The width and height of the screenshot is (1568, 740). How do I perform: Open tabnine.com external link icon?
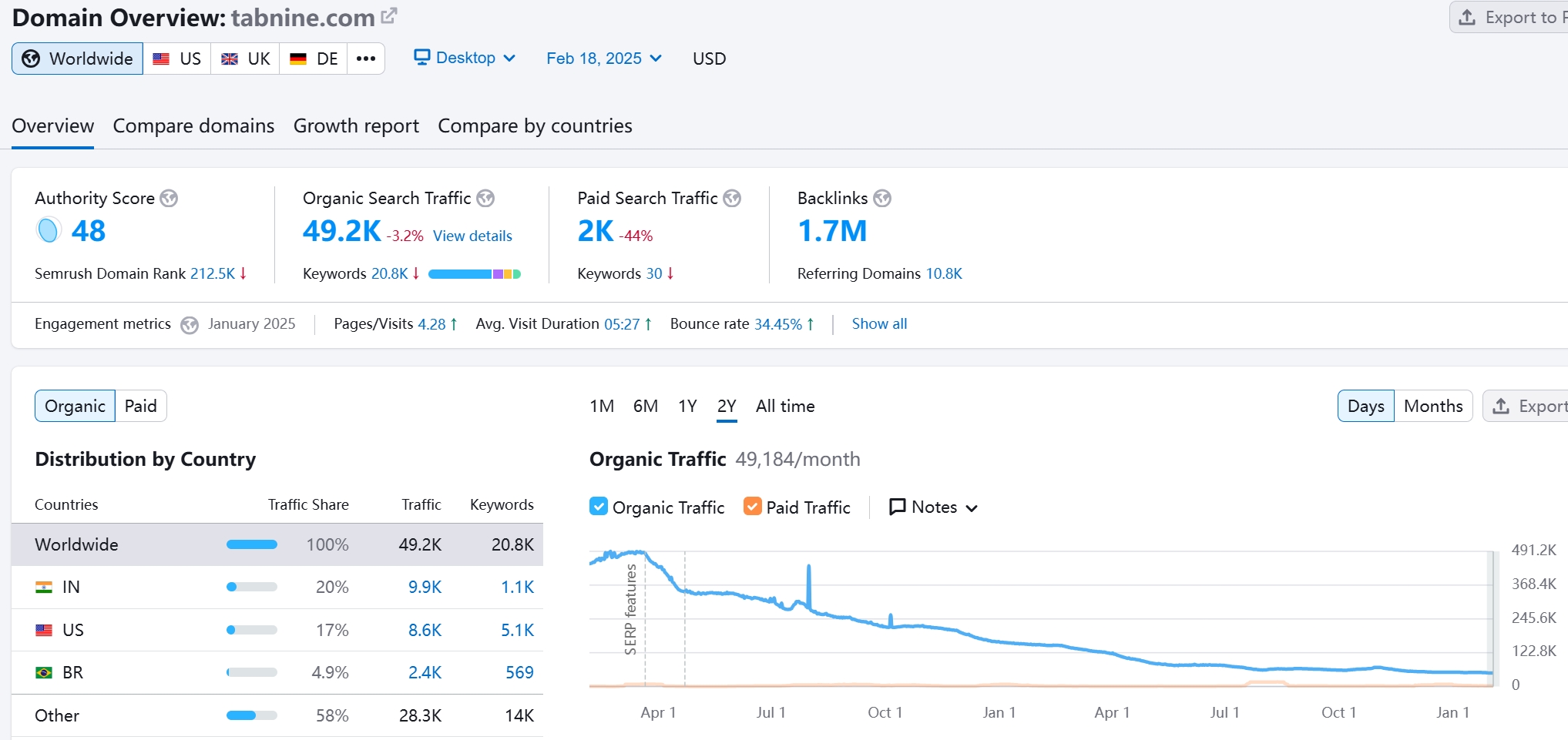pyautogui.click(x=389, y=16)
